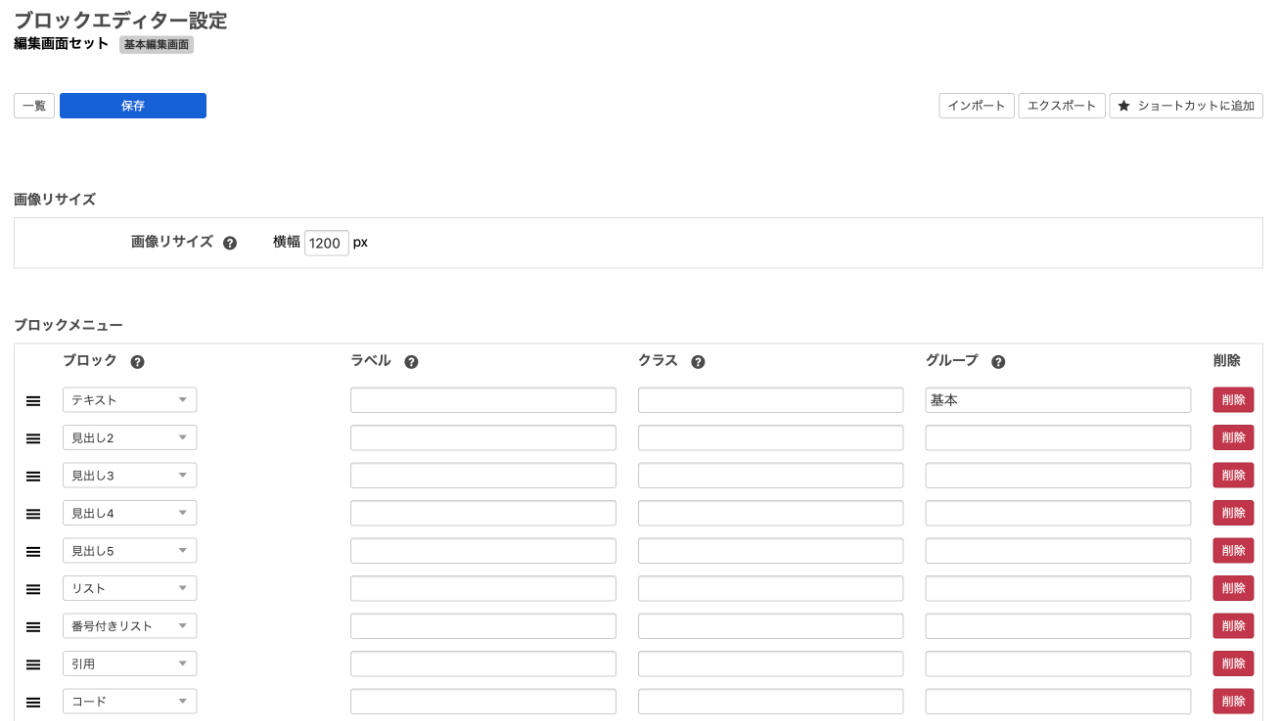Open the 見出し2 block type dropdown
This screenshot has width=1280, height=721.
[x=129, y=437]
